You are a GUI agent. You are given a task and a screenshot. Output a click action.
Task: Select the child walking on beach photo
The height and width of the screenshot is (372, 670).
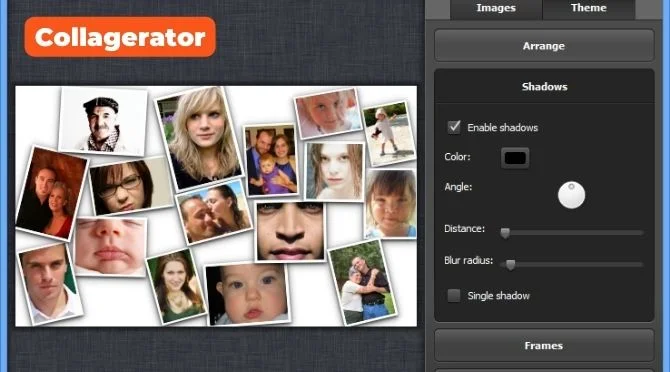pos(389,133)
